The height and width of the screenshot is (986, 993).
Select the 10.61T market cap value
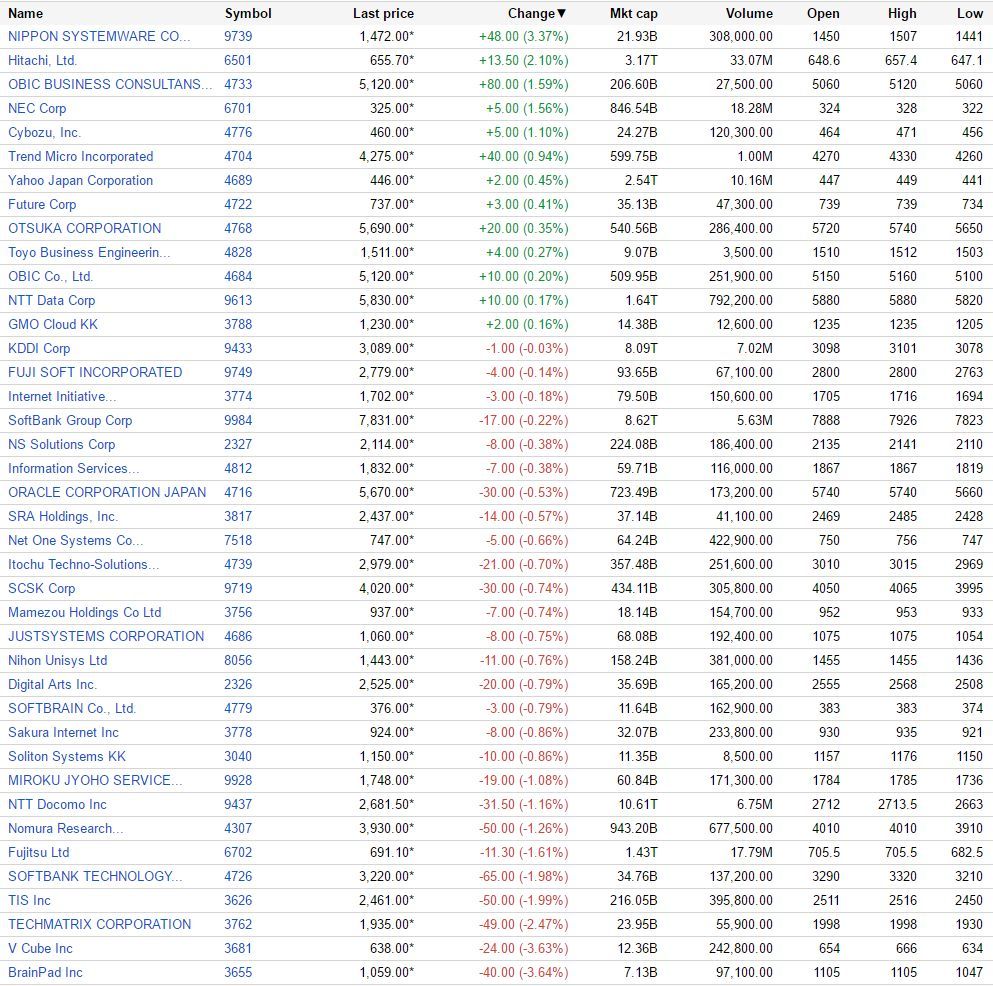tap(638, 805)
